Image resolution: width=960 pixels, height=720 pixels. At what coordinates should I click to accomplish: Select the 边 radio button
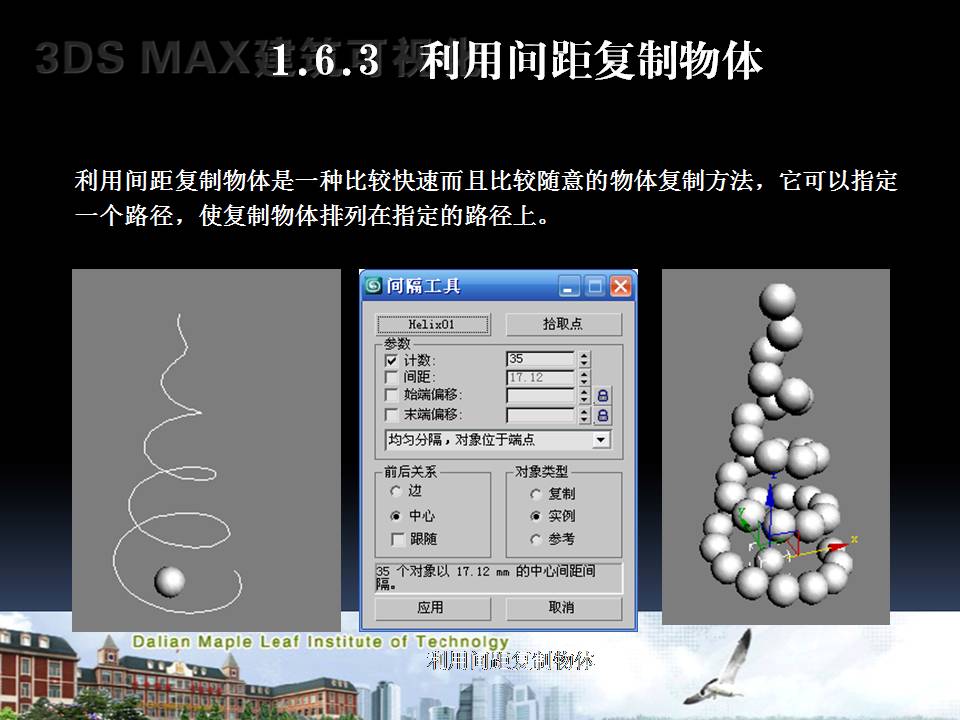click(397, 492)
